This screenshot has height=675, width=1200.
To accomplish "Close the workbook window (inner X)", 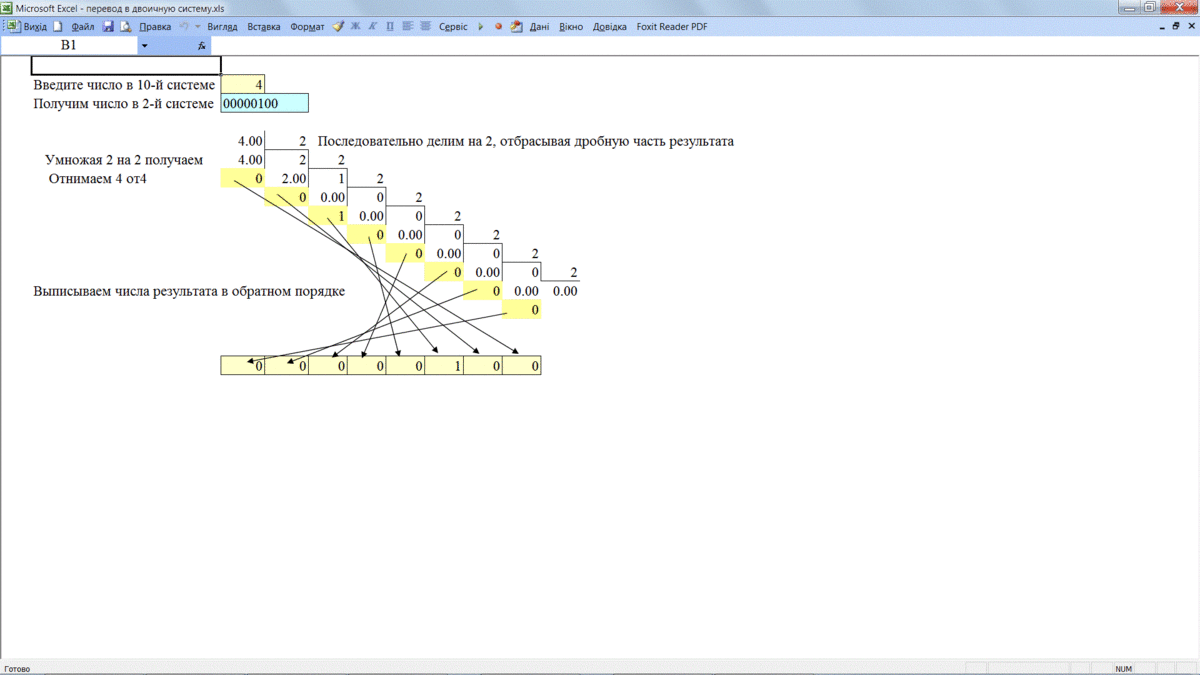I will pos(1191,27).
